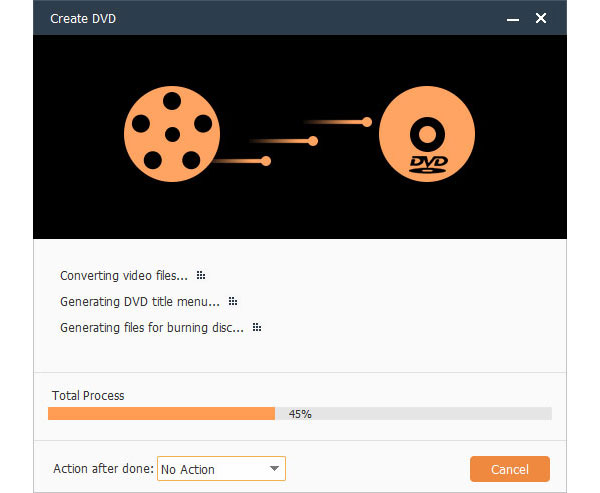Click the spinner beside Generating DVD title menu
600x493 pixels.
[233, 301]
